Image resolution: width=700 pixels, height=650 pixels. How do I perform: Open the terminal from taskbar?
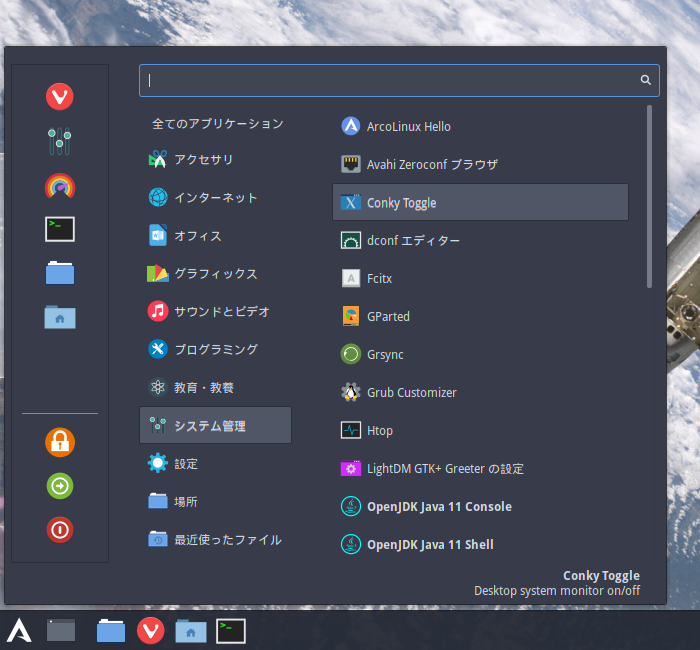pyautogui.click(x=231, y=631)
